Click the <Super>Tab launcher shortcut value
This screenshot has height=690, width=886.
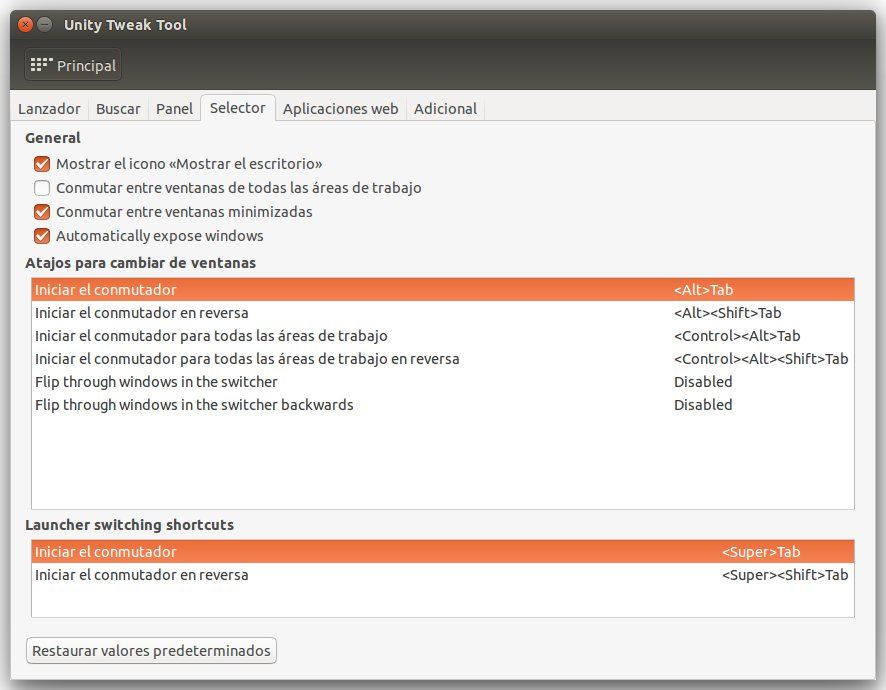pyautogui.click(x=760, y=552)
